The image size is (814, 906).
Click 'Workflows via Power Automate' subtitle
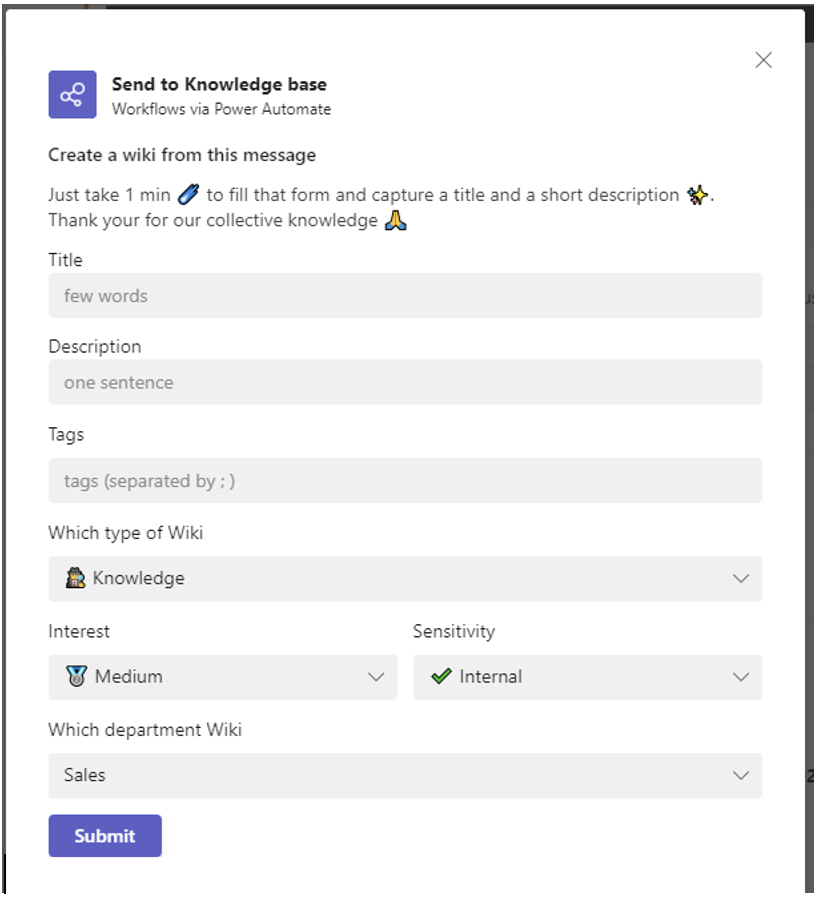pyautogui.click(x=221, y=109)
